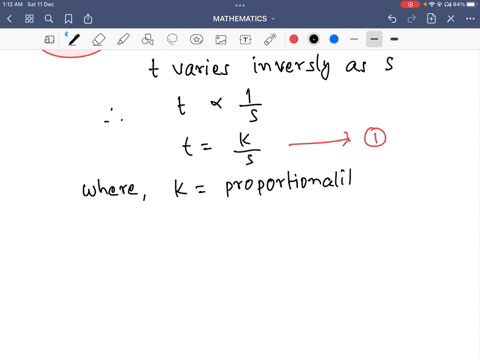Select the Highlighter tool

coord(123,40)
